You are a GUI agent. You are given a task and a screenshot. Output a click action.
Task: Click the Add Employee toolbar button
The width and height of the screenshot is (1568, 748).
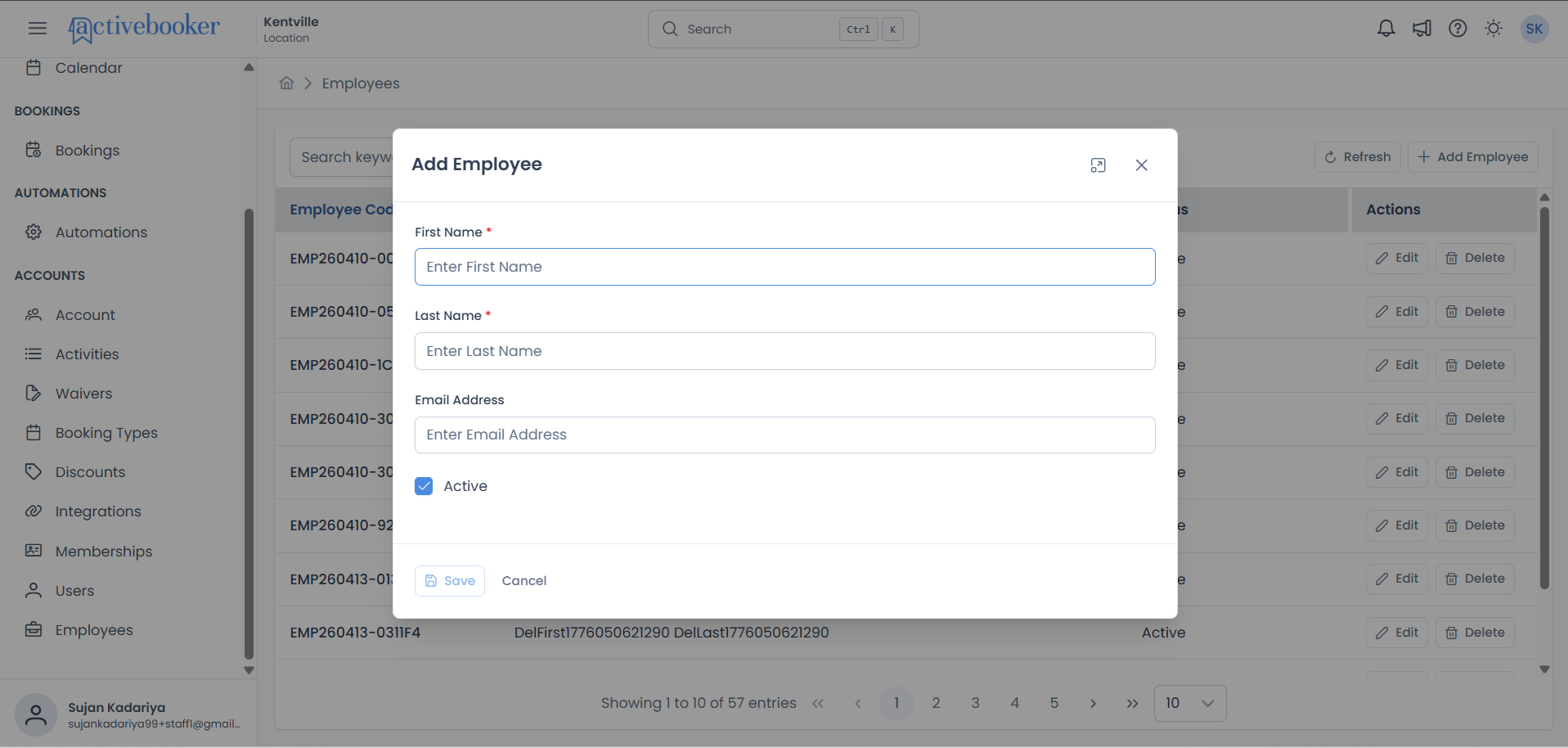tap(1473, 157)
